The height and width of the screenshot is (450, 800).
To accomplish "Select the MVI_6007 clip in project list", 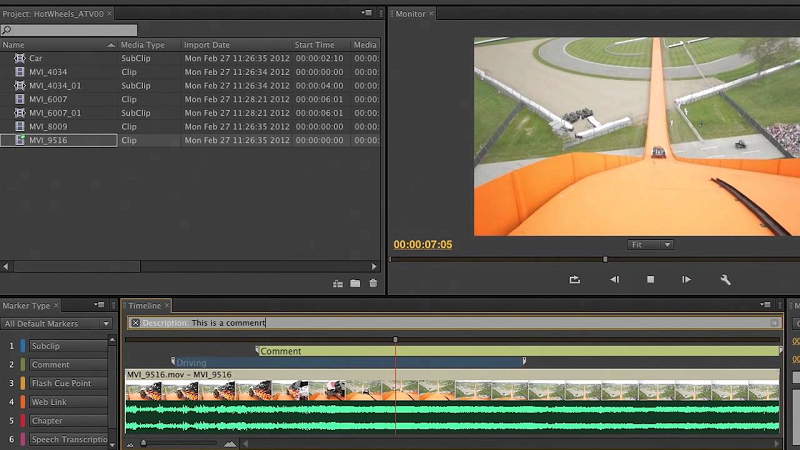I will tap(48, 100).
